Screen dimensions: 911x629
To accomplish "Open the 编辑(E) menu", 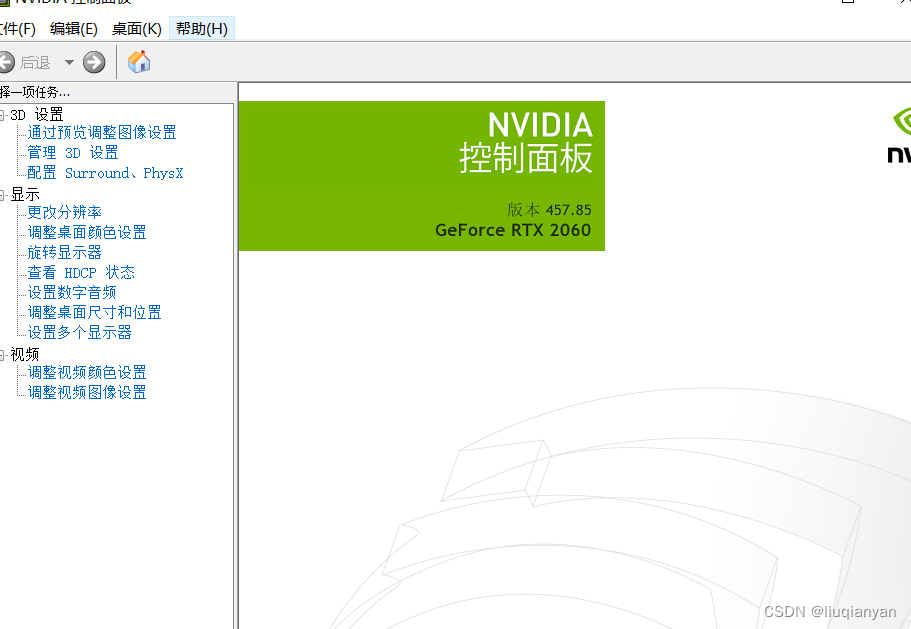I will pos(74,28).
